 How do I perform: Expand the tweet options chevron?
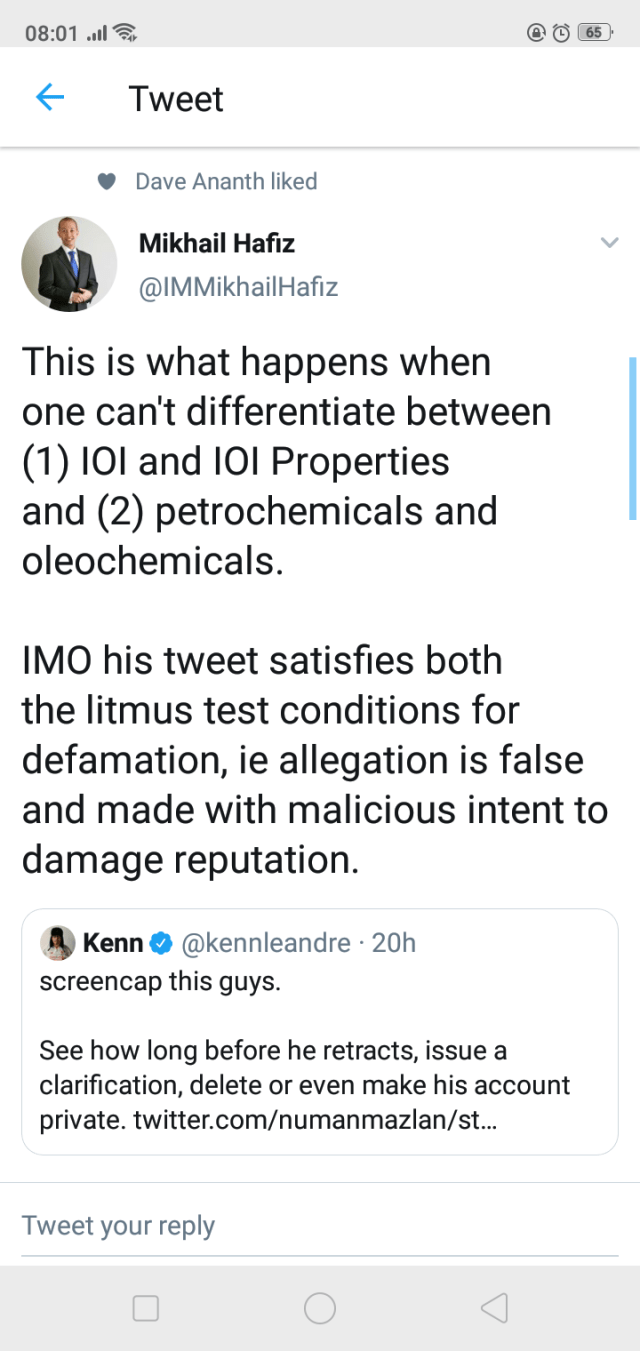point(608,243)
